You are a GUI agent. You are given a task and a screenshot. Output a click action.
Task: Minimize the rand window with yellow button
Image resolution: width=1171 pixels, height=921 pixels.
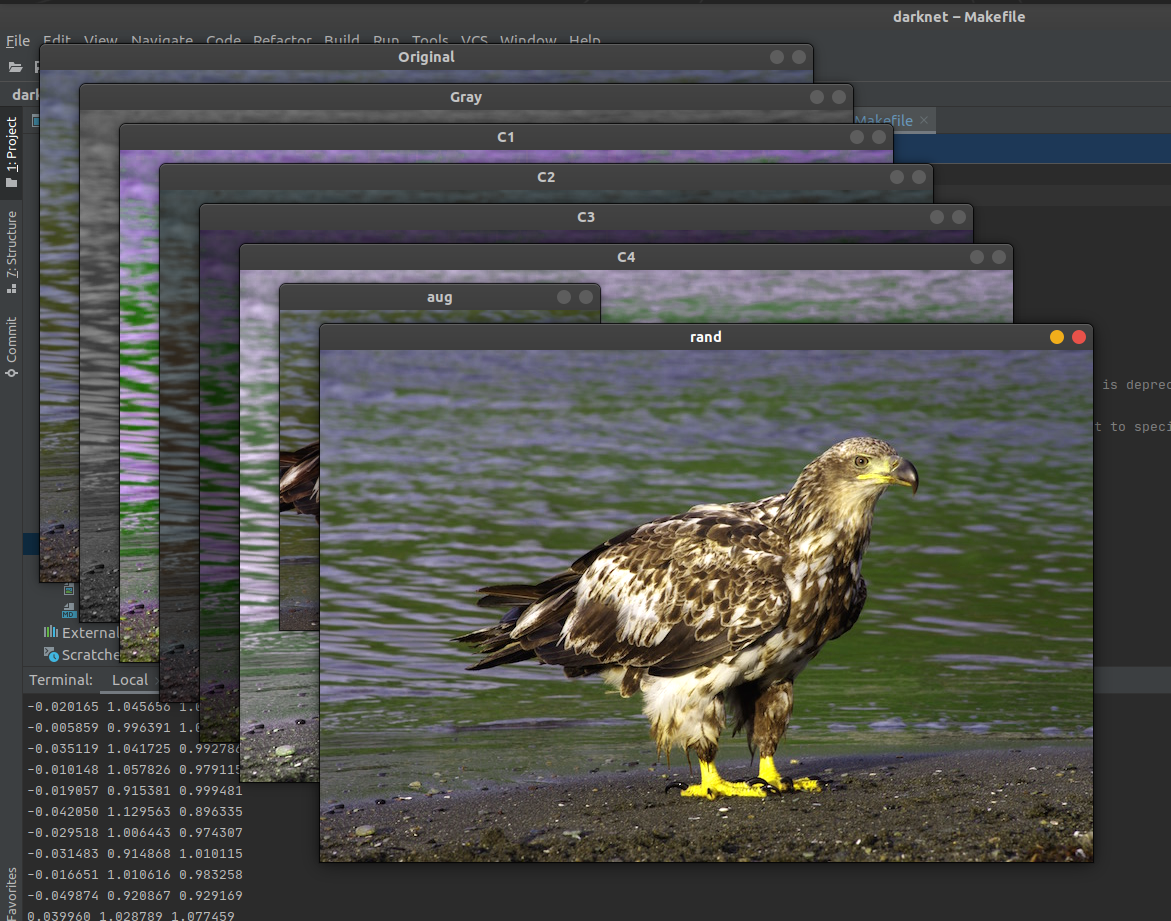[x=1057, y=337]
